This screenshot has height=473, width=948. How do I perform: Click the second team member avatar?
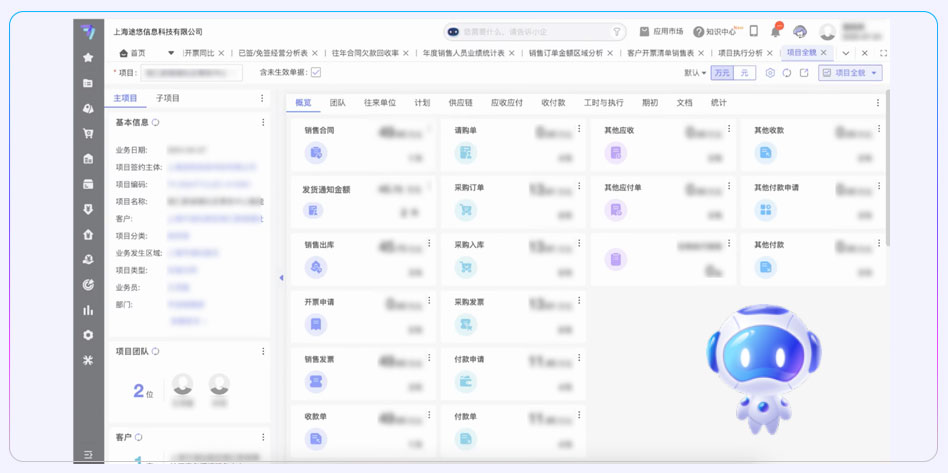click(x=219, y=383)
